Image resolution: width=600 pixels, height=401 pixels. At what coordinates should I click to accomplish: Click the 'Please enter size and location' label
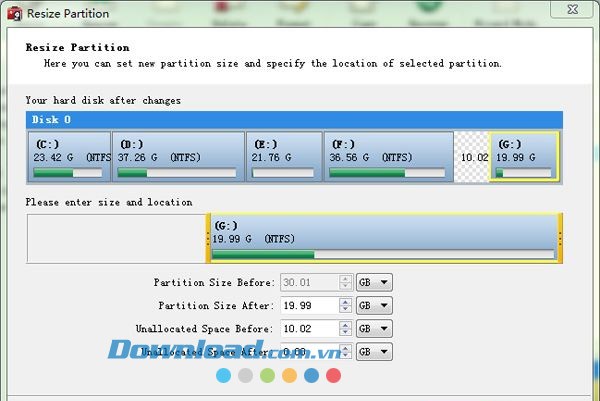[x=109, y=202]
